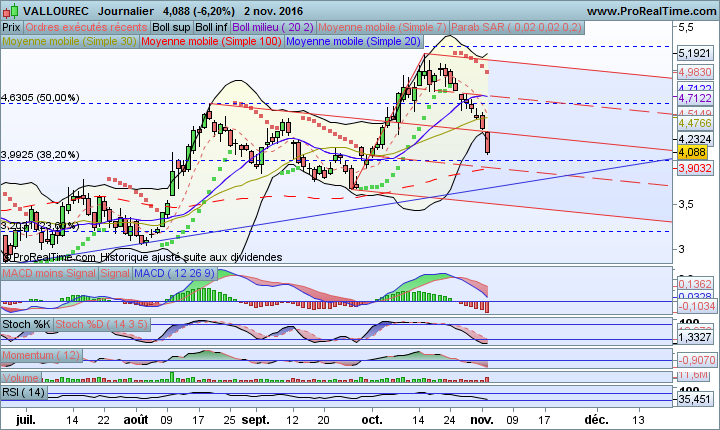Click the 11,6M volume value tag

click(693, 375)
